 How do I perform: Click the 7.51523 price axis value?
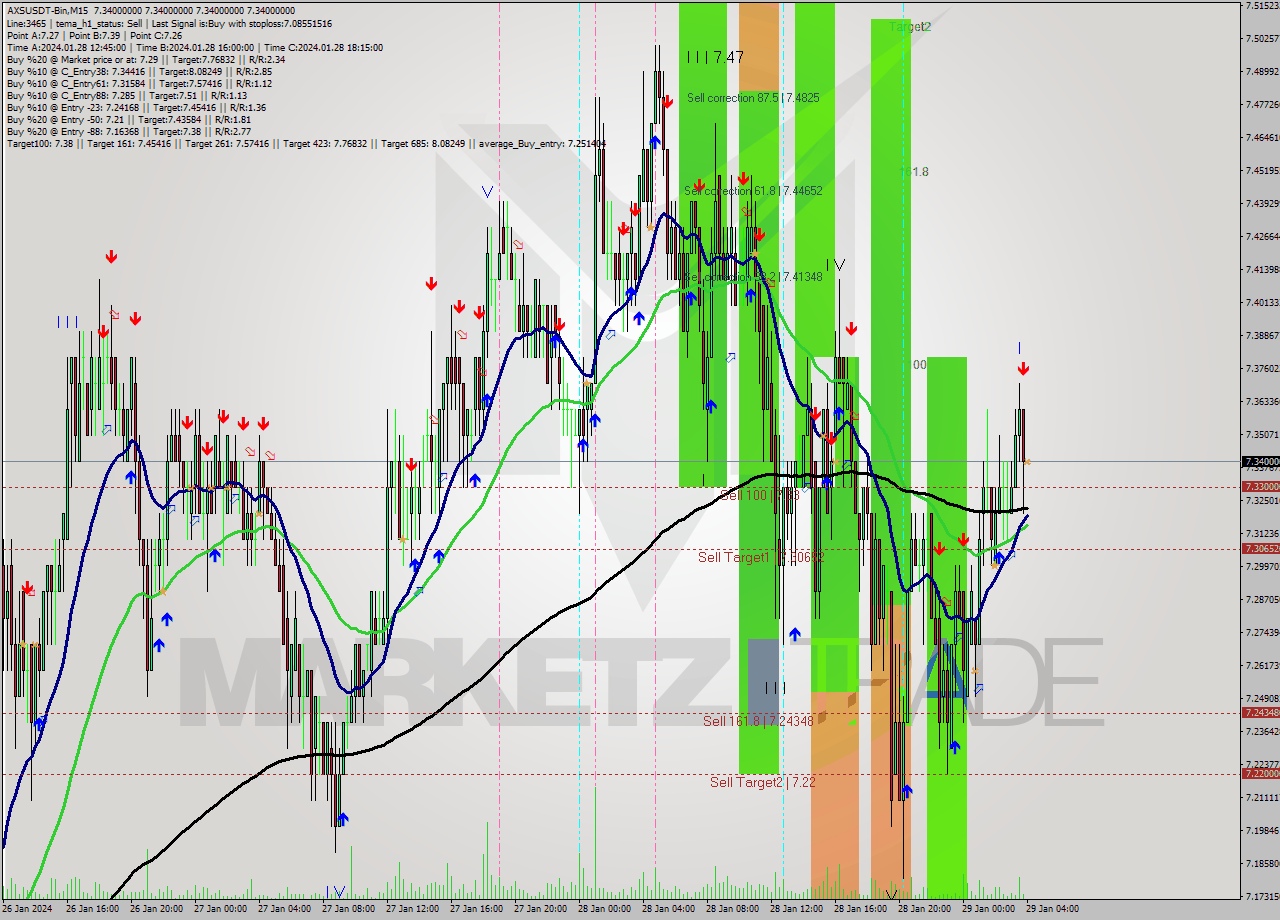pos(1262,6)
